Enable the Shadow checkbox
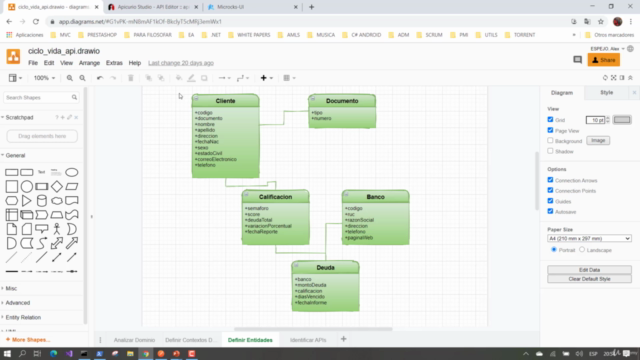Screen dimensions: 640x360 tap(550, 151)
